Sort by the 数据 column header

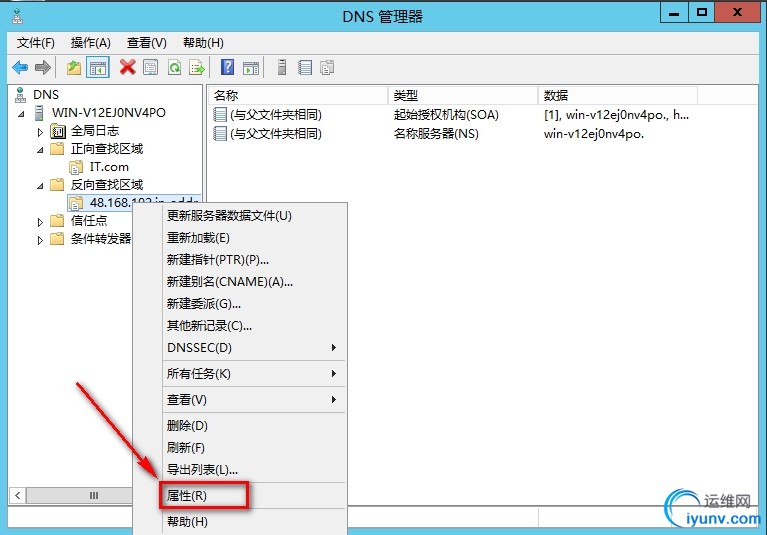point(618,95)
